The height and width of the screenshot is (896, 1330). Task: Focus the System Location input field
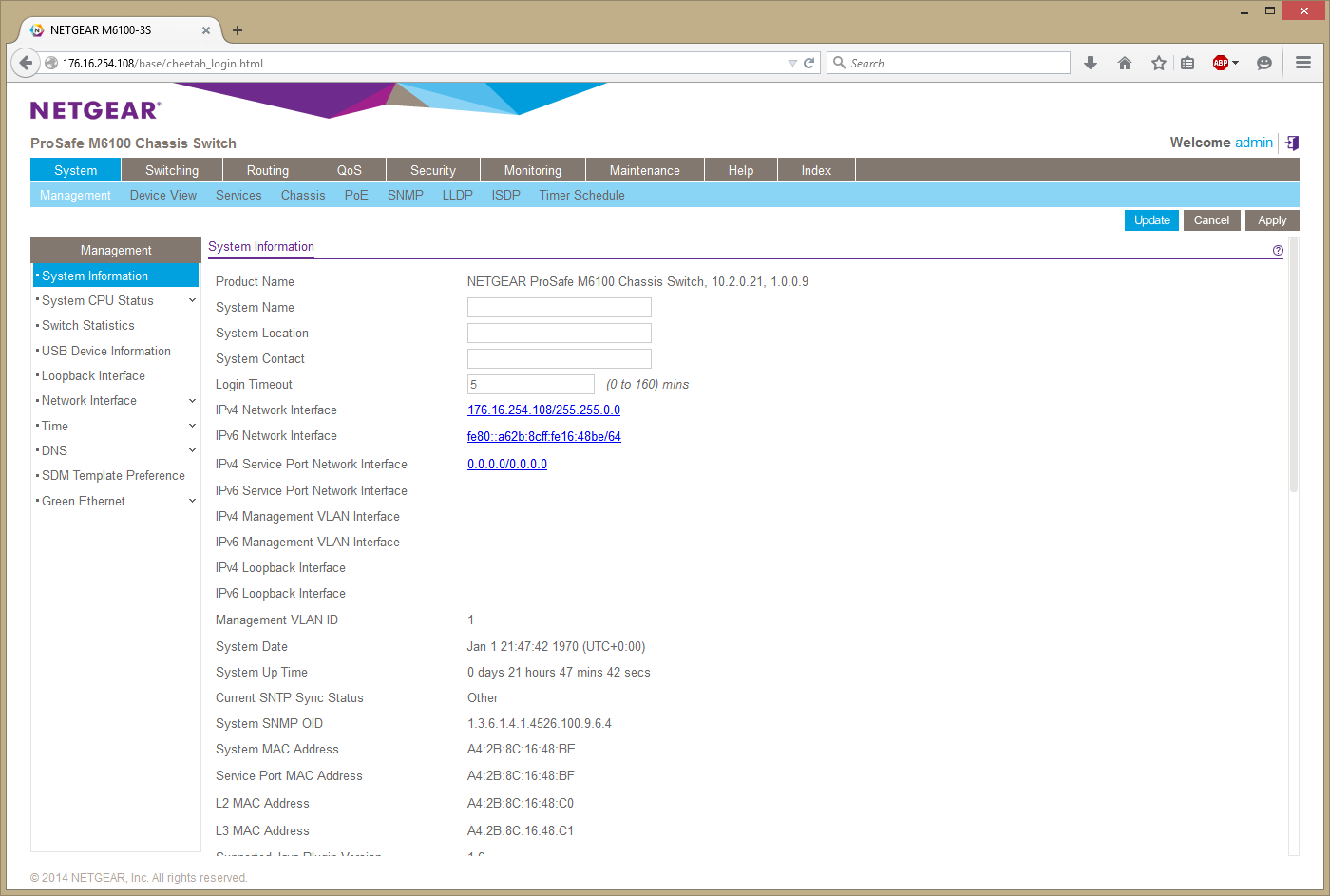coord(560,333)
